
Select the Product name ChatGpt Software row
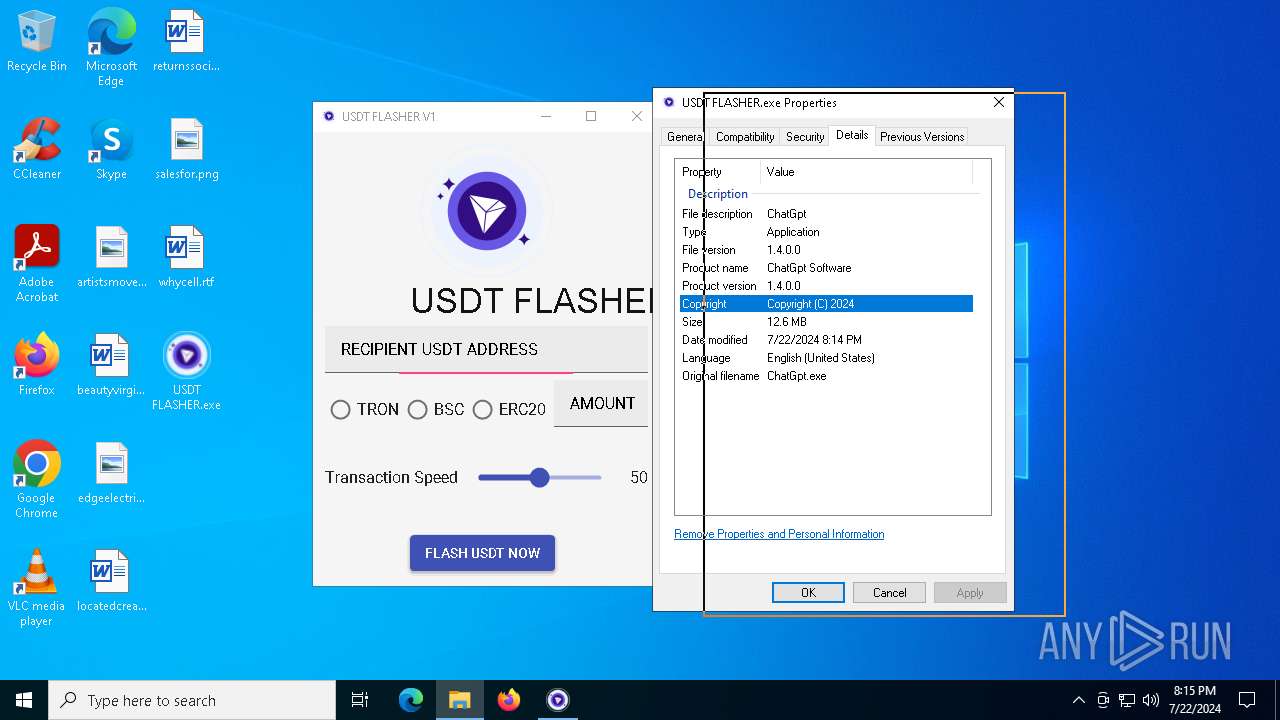click(x=826, y=268)
